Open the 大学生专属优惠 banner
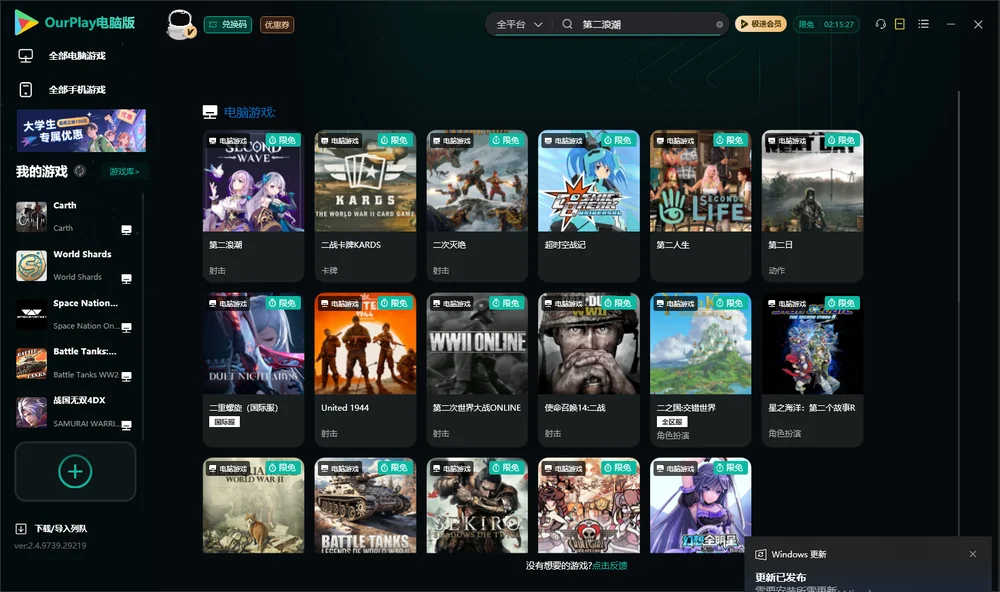The height and width of the screenshot is (592, 1000). [81, 131]
